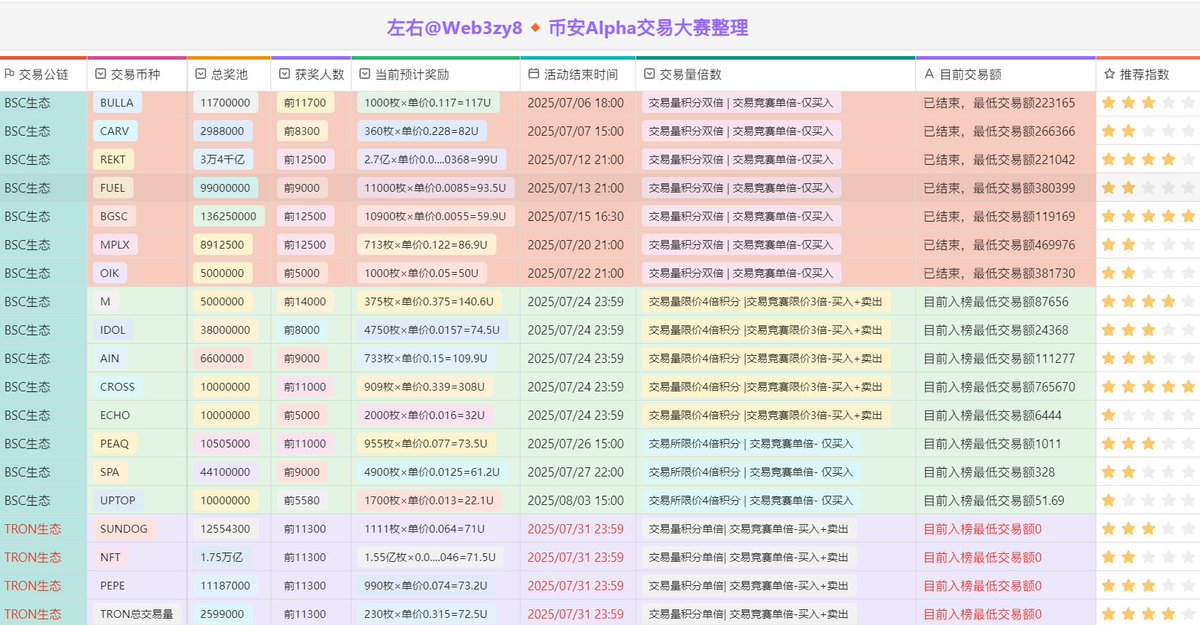Select the 前8300 winners tag
This screenshot has width=1200, height=625.
(x=301, y=131)
